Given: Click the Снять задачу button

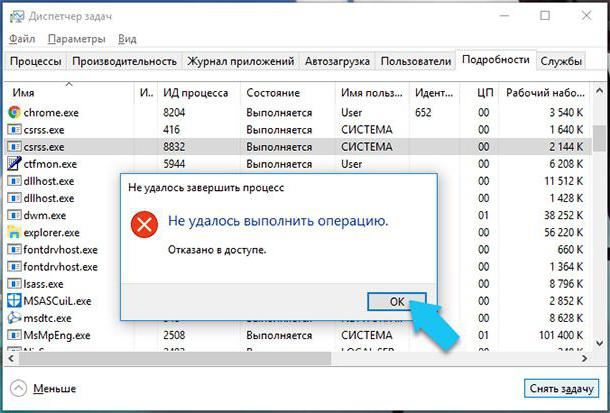Looking at the screenshot, I should tap(561, 388).
